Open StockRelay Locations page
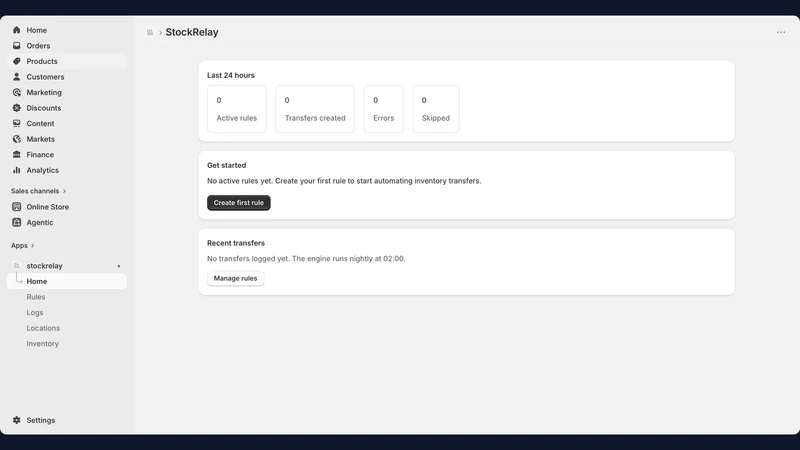Screen dimensions: 800x450 [43, 328]
